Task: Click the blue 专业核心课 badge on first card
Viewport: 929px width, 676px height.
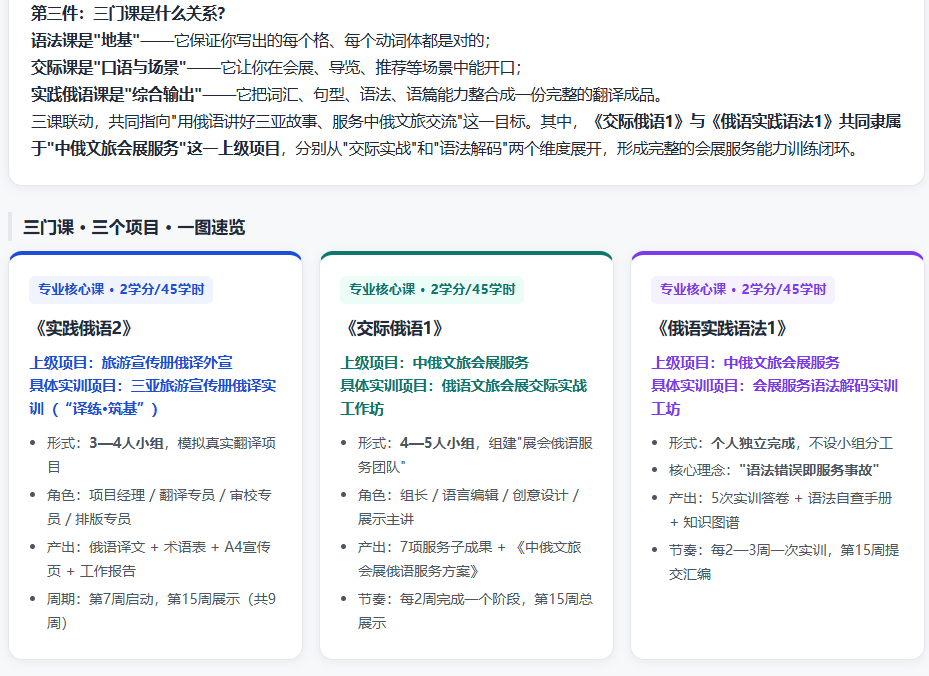Action: pyautogui.click(x=121, y=290)
